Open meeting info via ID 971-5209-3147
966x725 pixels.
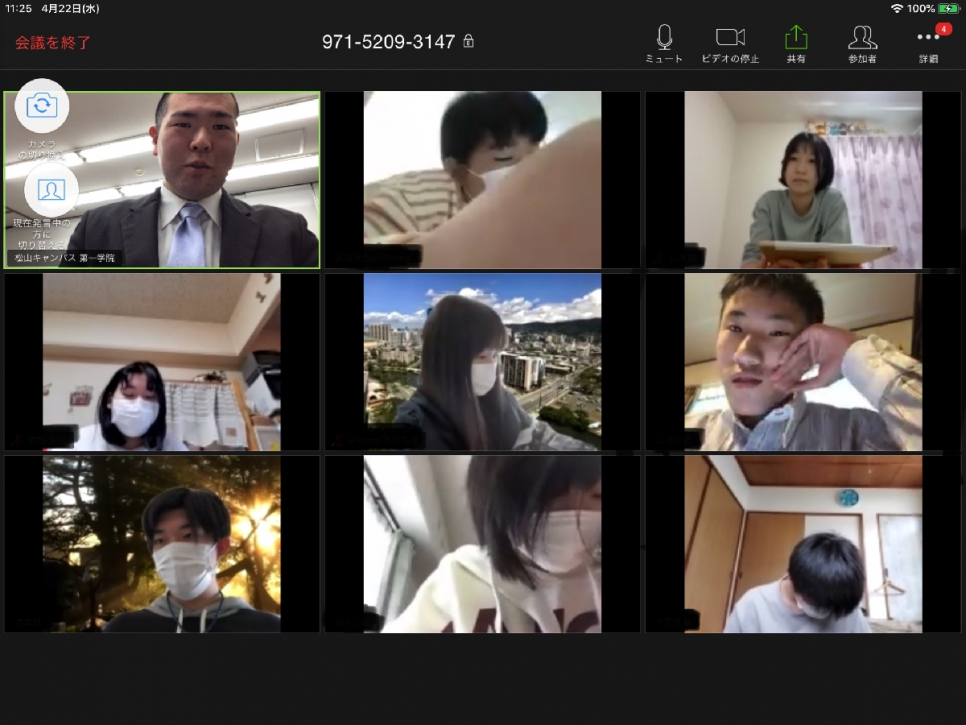pos(388,42)
